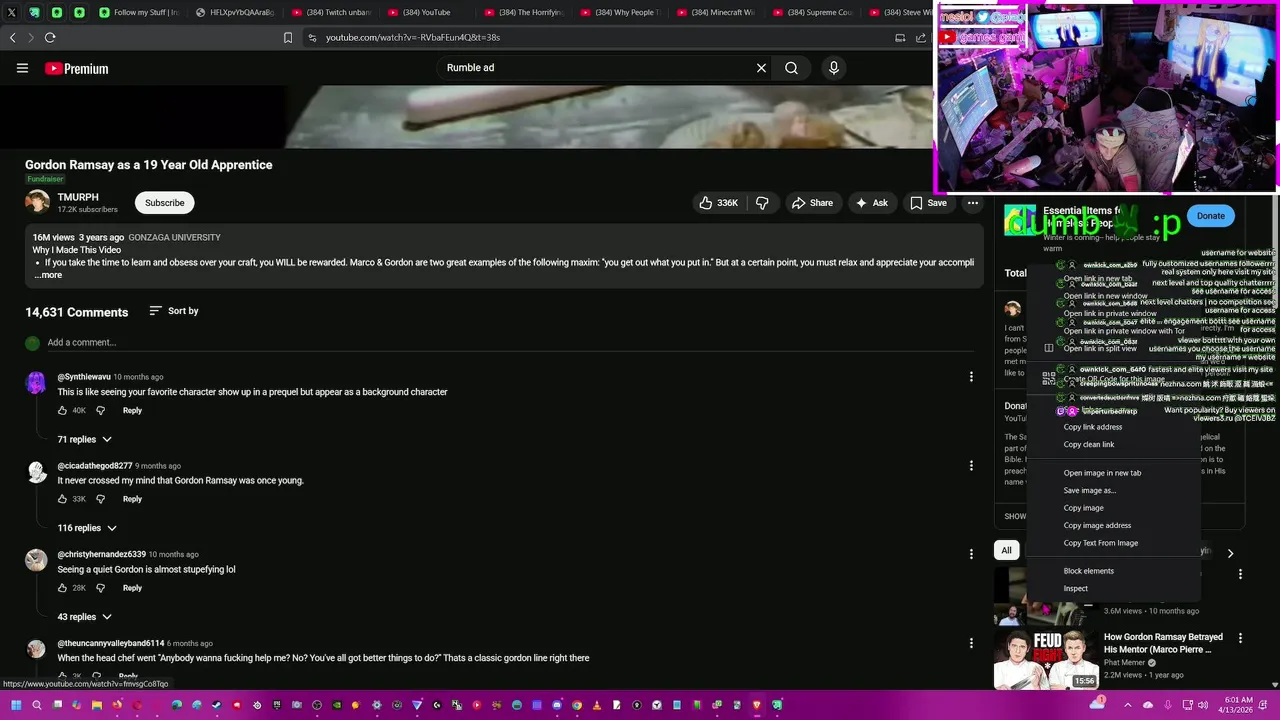Expand description with '...more'
The image size is (1280, 720).
click(48, 275)
